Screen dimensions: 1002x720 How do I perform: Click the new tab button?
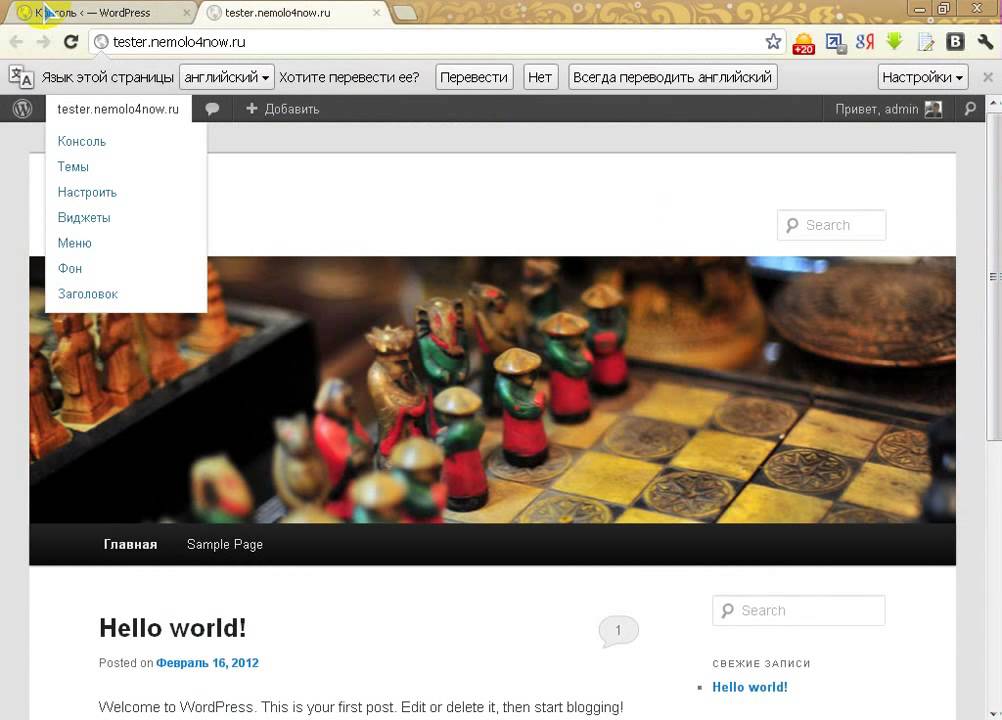pos(405,13)
